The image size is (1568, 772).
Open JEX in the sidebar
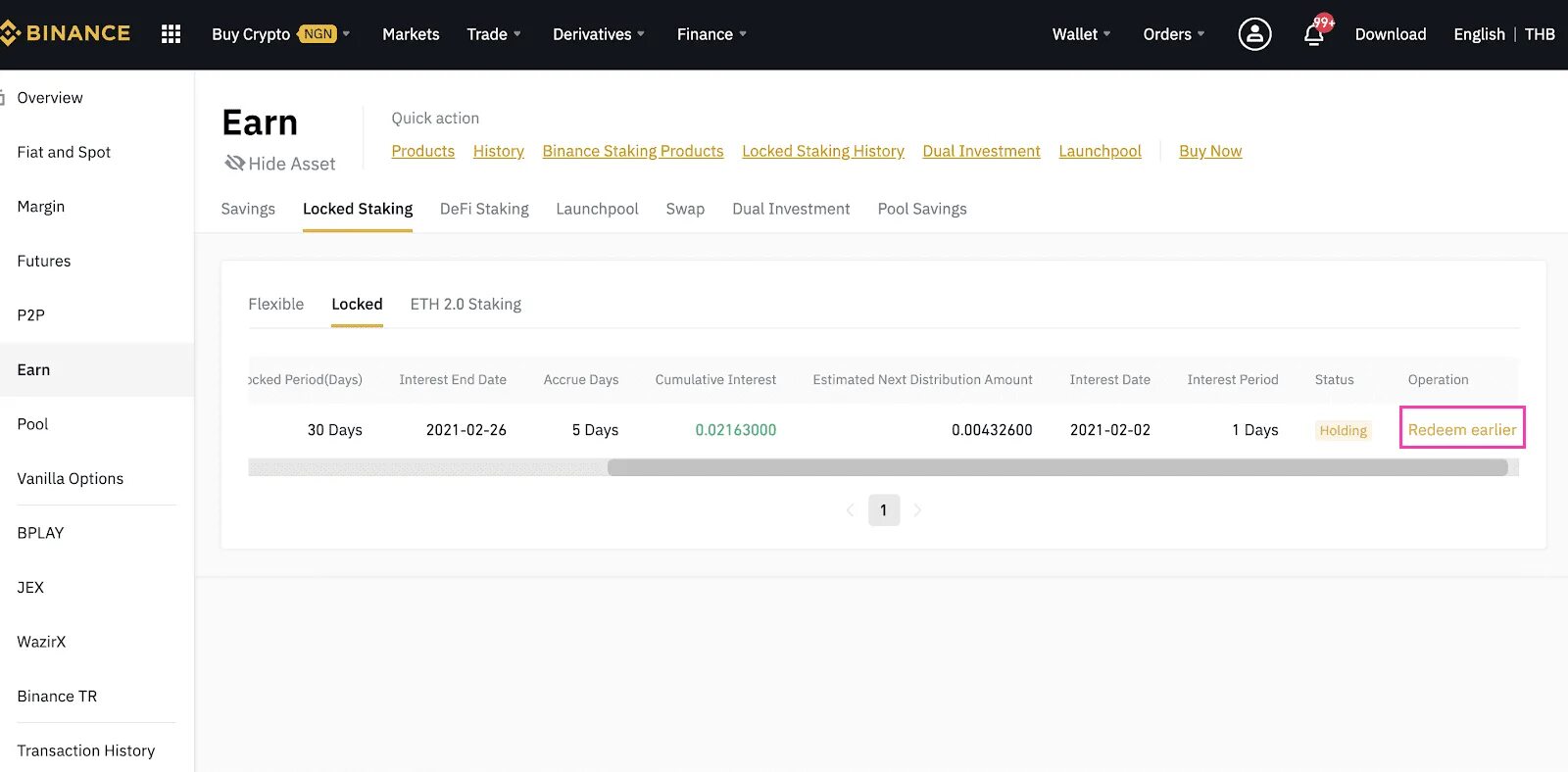coord(30,587)
